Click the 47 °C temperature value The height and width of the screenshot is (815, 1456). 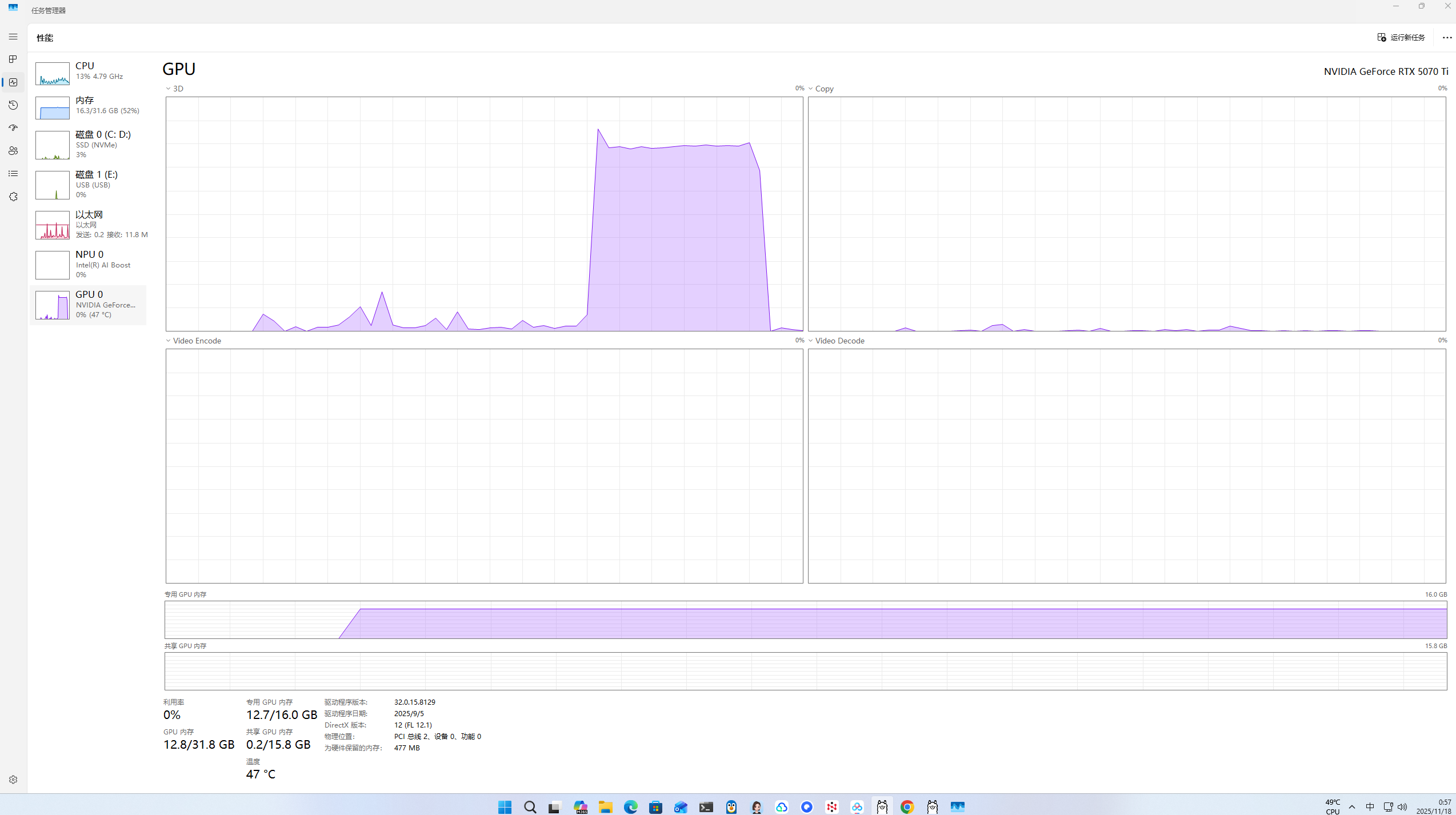pyautogui.click(x=261, y=774)
